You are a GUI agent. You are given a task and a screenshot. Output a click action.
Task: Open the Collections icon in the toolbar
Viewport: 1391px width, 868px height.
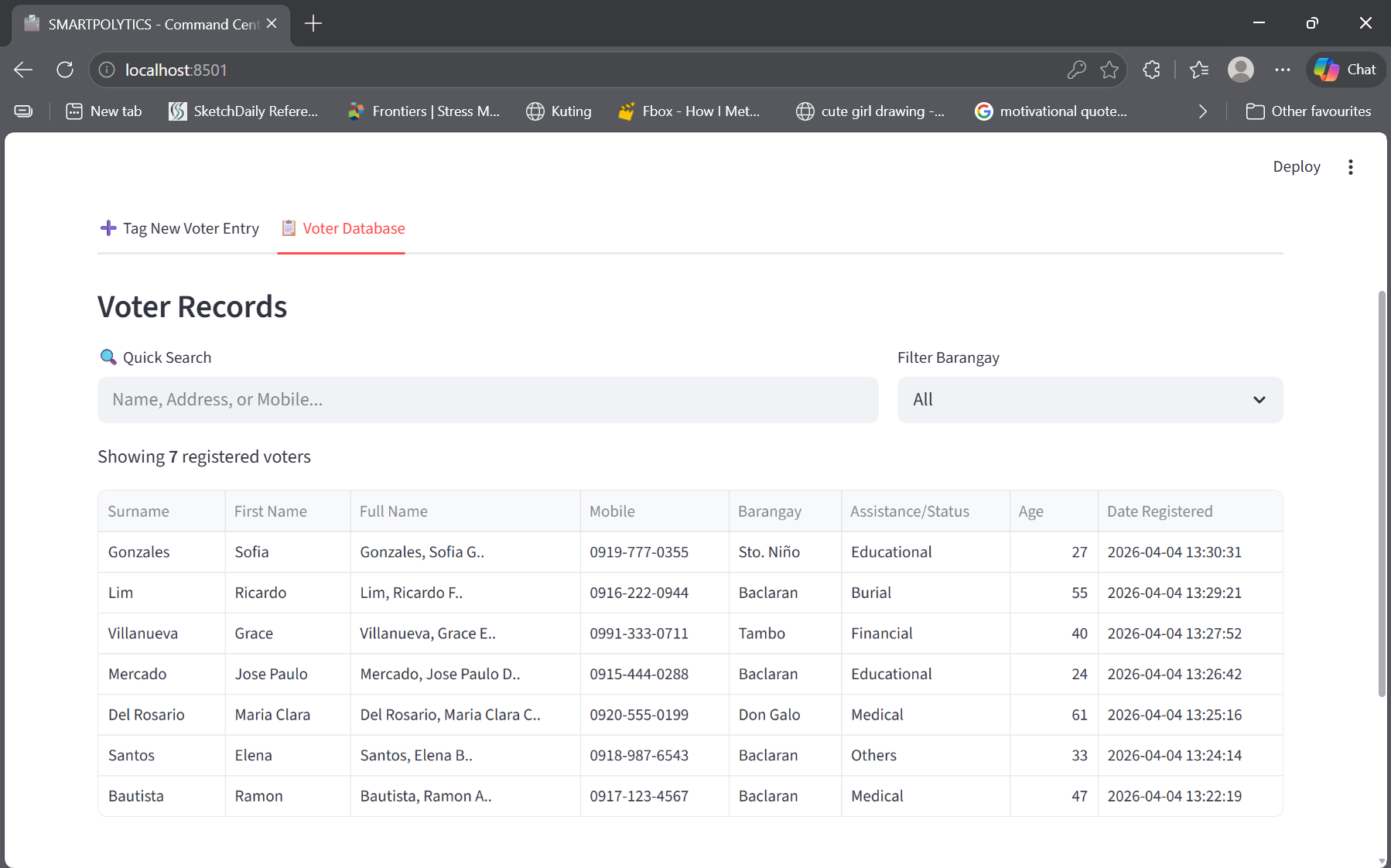coord(1200,70)
